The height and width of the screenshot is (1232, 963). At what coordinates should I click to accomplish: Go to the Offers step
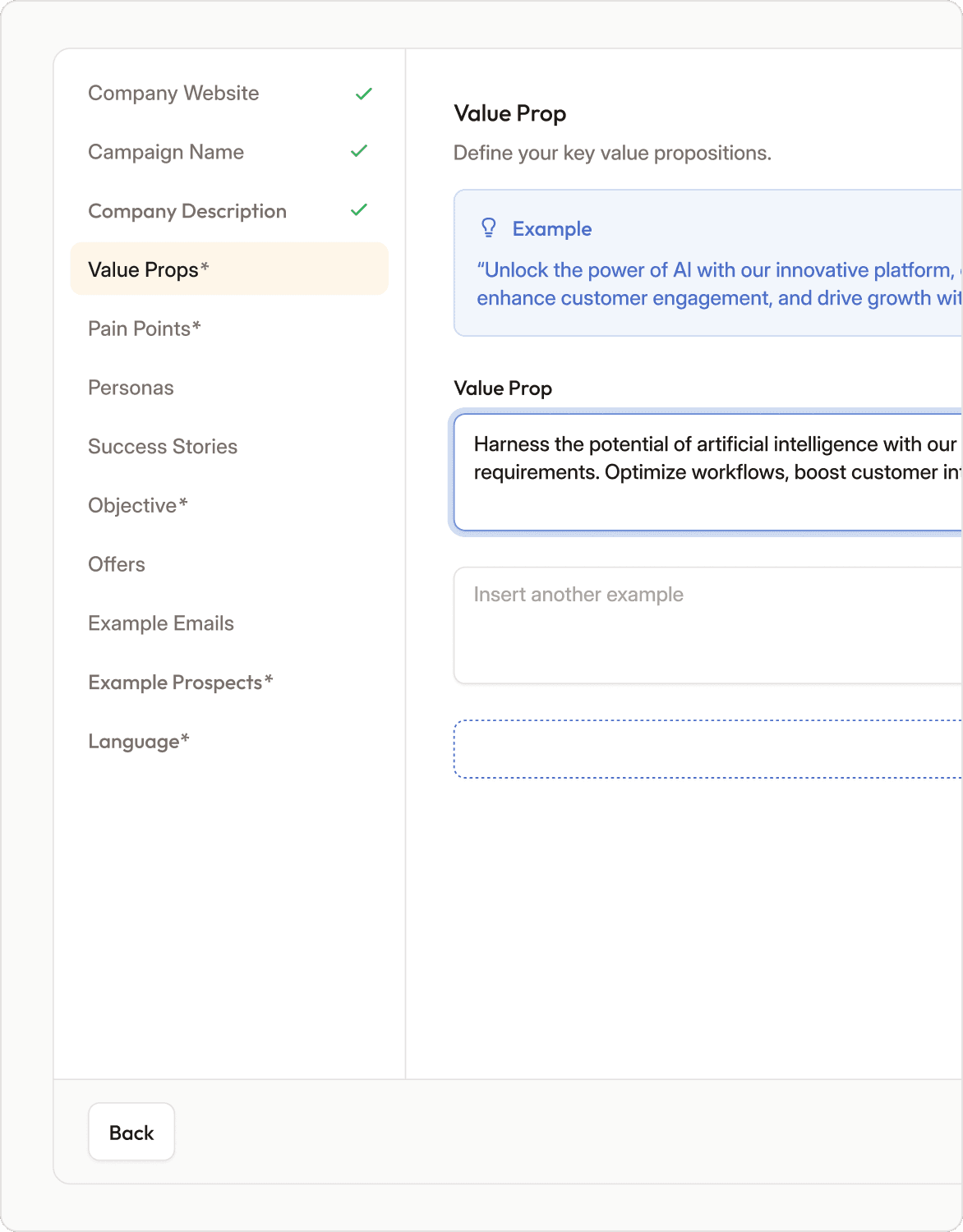tap(229, 564)
